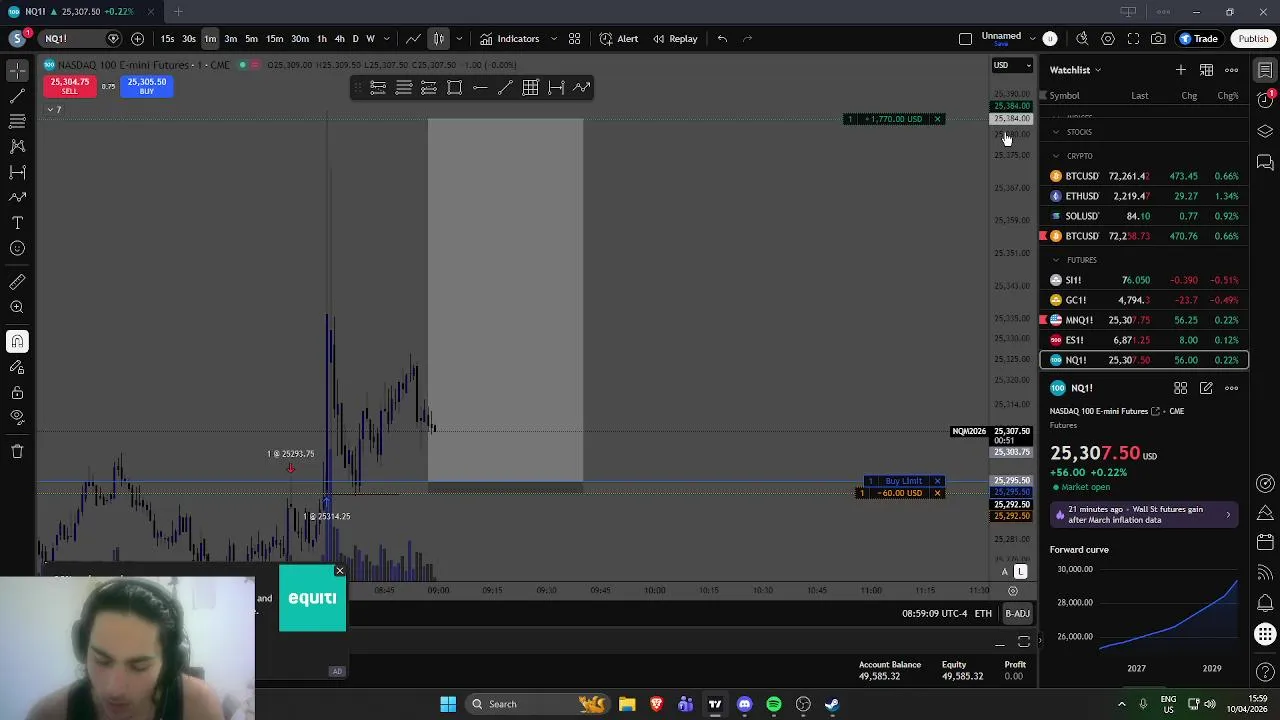Click the blue BUY button
This screenshot has height=720, width=1280.
pyautogui.click(x=147, y=86)
